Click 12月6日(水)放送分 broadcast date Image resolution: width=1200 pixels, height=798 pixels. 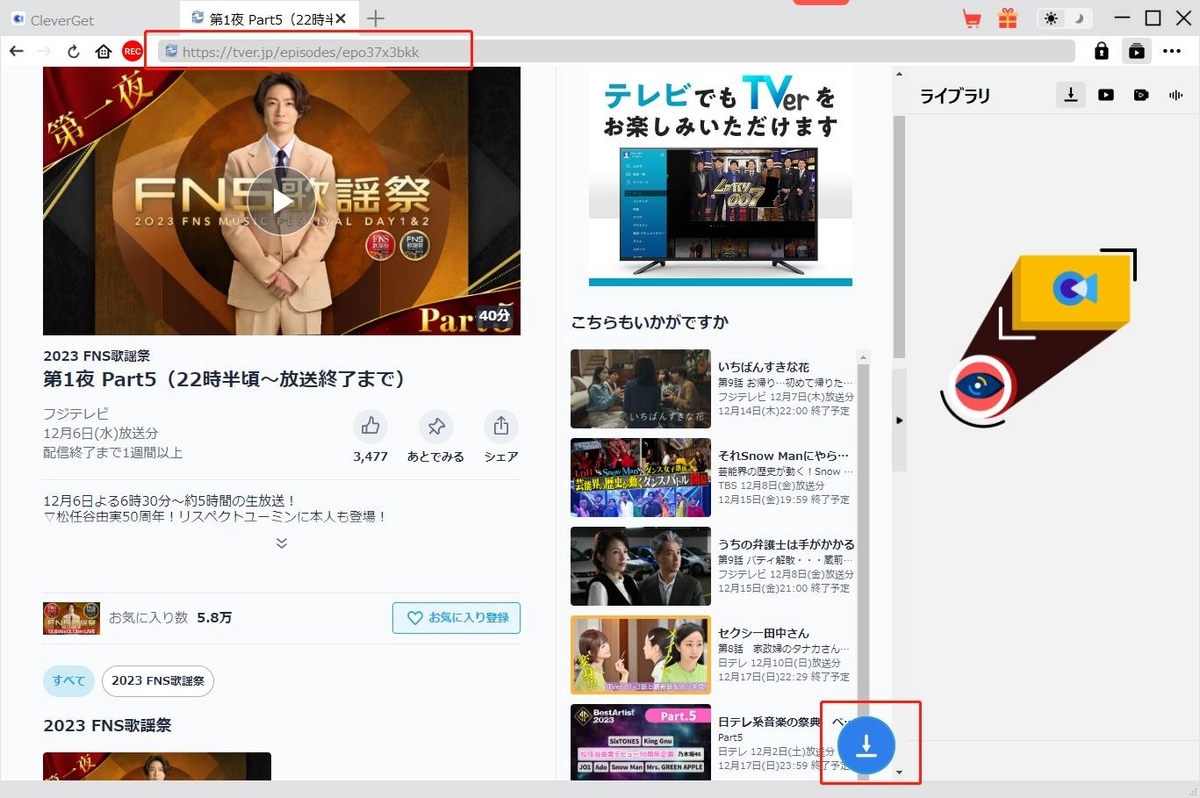[x=100, y=433]
